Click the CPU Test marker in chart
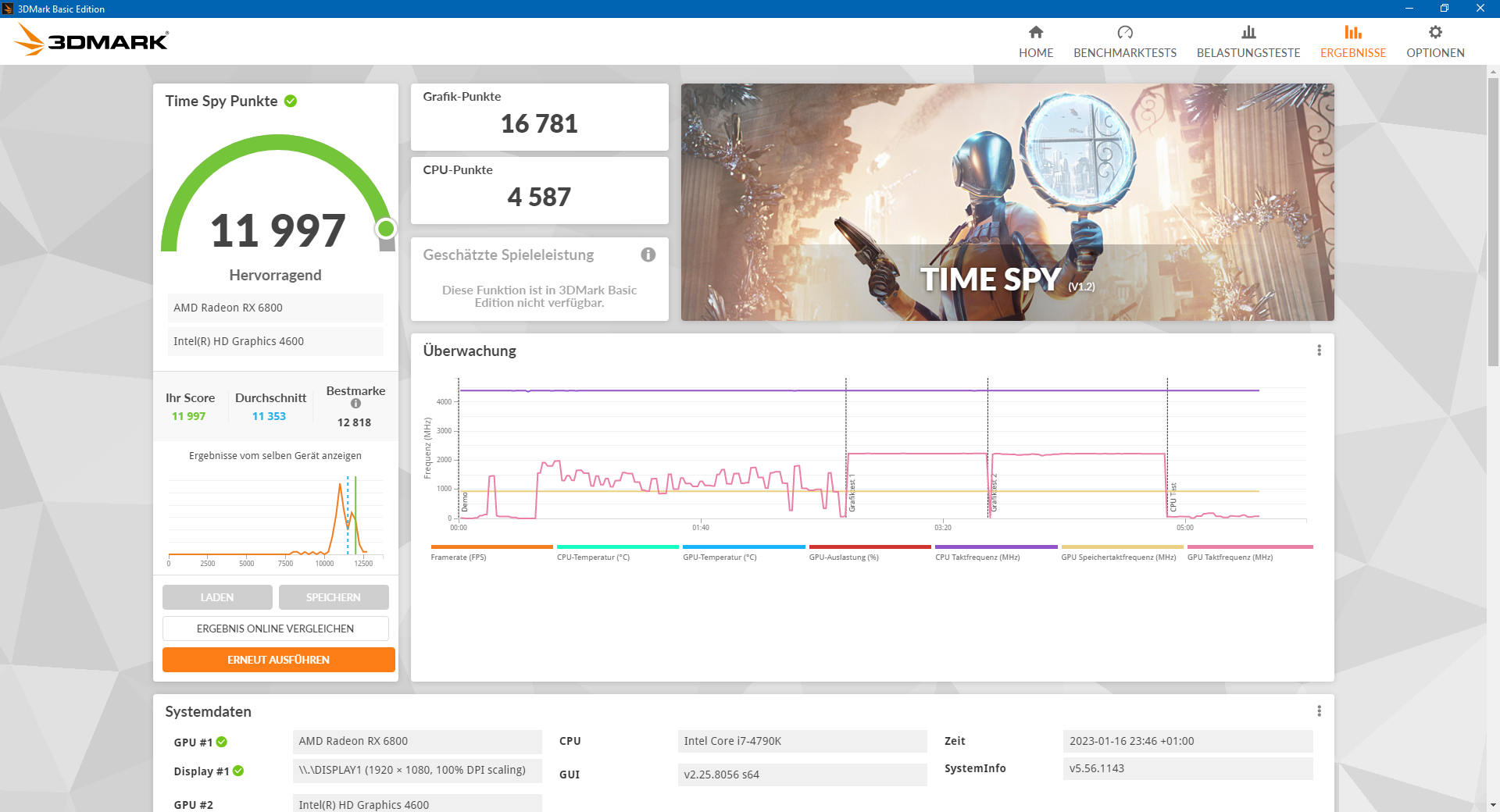The height and width of the screenshot is (812, 1500). (x=1173, y=497)
